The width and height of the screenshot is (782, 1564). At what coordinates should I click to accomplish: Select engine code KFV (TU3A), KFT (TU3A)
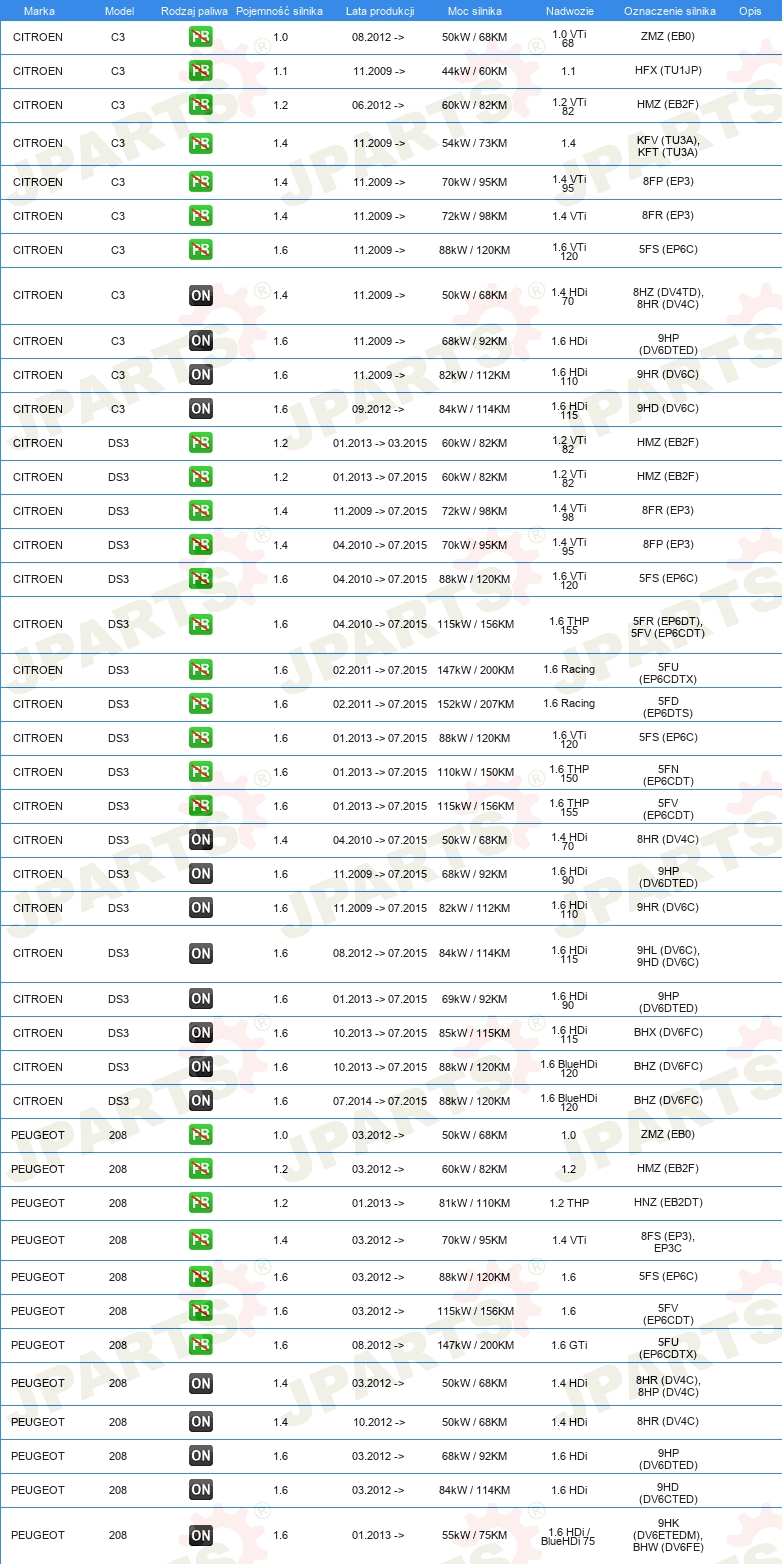tap(668, 146)
